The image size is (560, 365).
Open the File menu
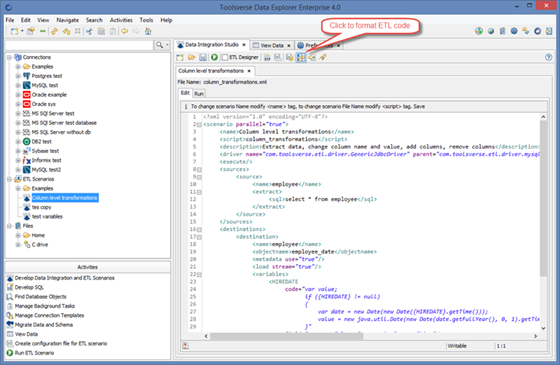10,20
